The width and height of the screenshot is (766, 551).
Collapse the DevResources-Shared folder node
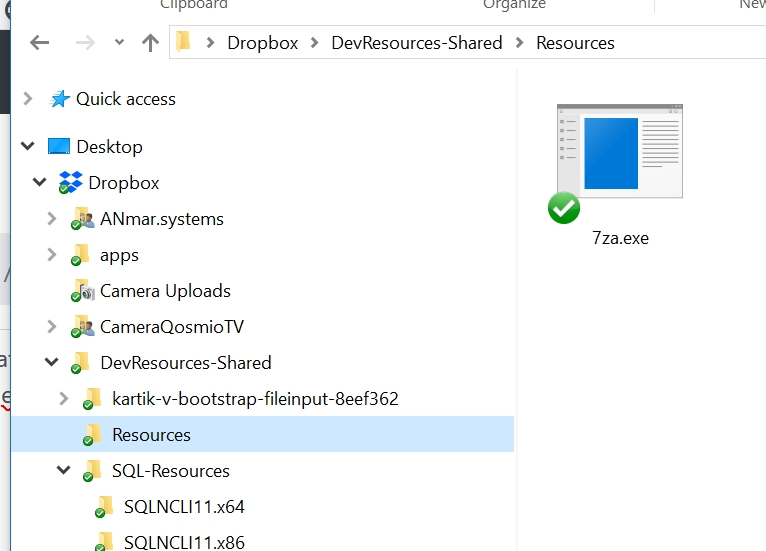point(52,363)
